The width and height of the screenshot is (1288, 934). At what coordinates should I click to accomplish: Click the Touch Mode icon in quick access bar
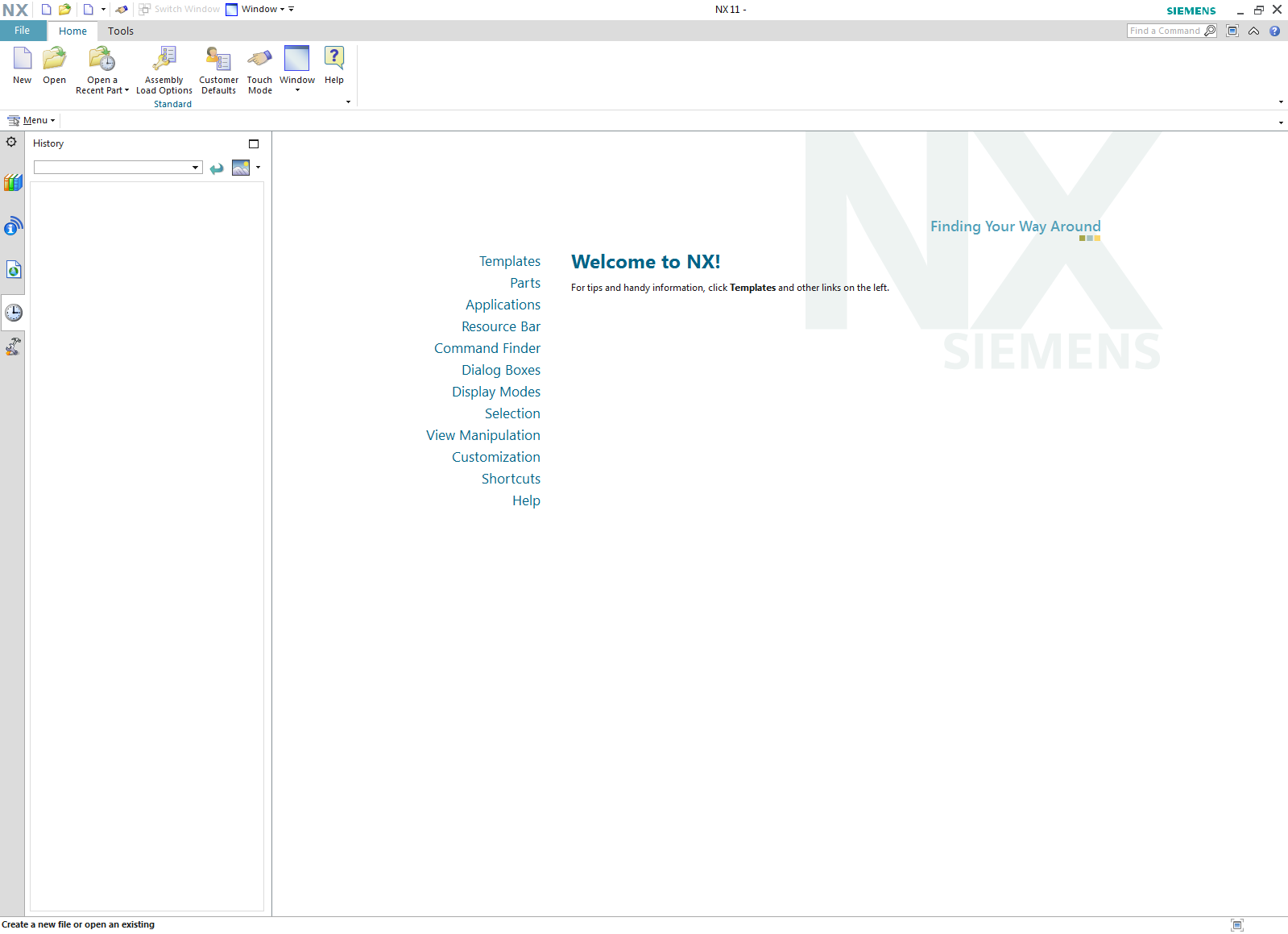122,10
